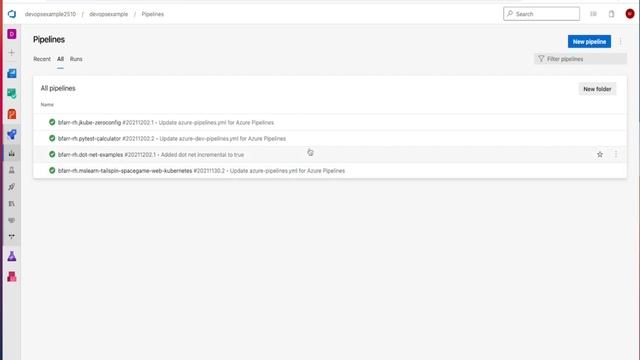Open Library icon in sidebar
Screen dimensions: 640x360
click(x=12, y=203)
